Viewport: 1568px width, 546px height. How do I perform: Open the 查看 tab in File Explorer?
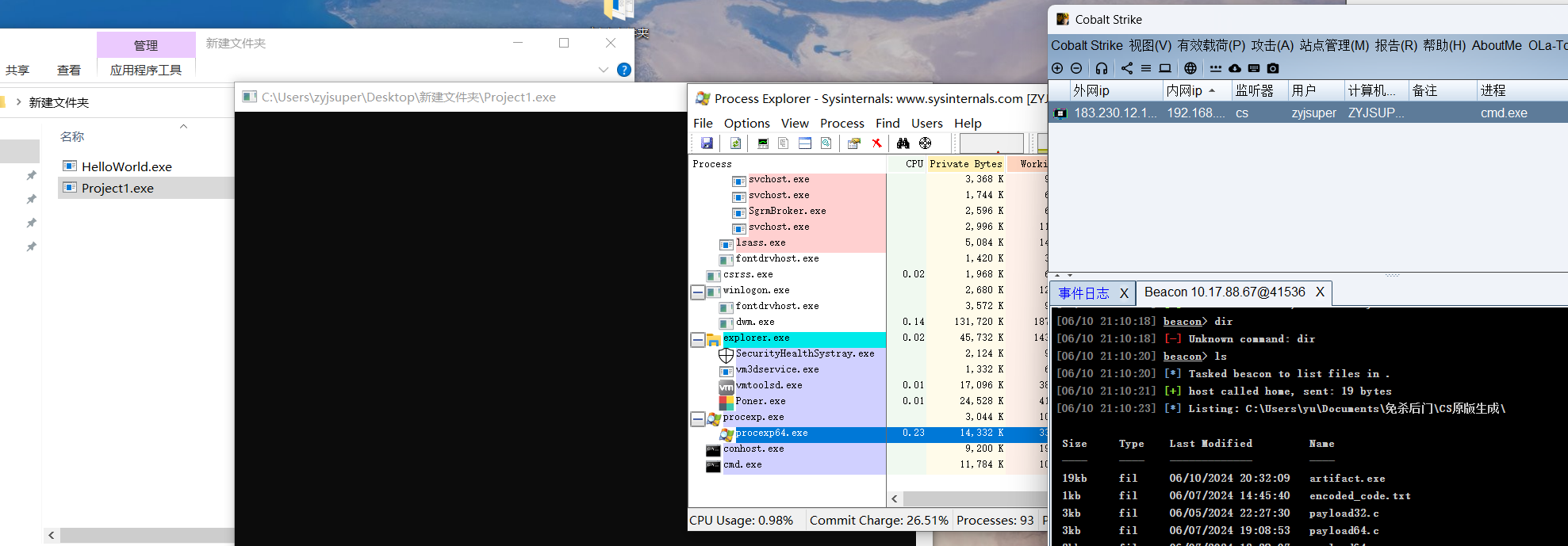(x=69, y=70)
